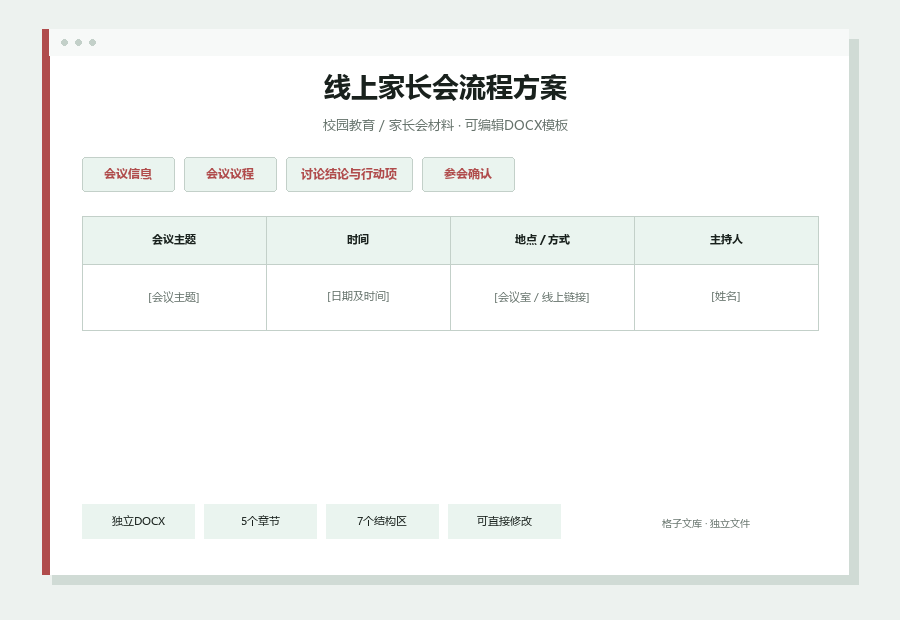Click the middle window control dot
This screenshot has width=900, height=620.
[79, 42]
